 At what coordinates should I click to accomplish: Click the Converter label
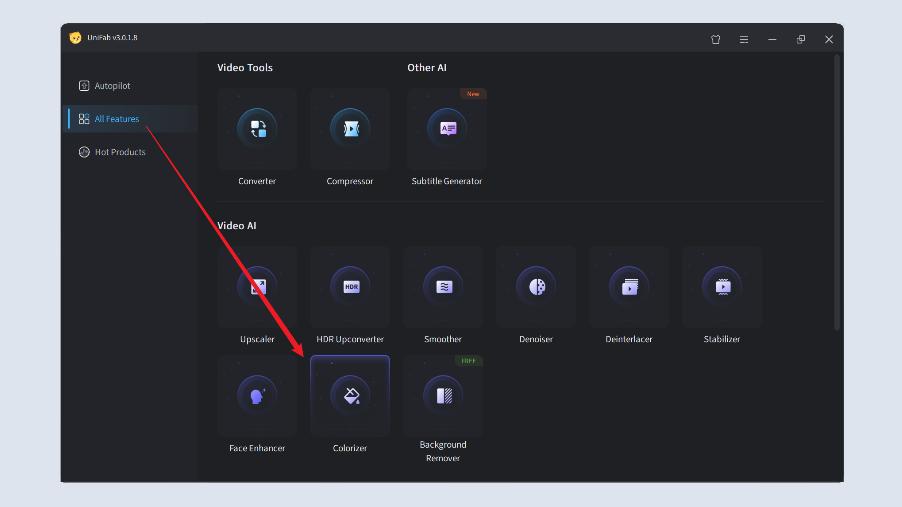[x=257, y=181]
